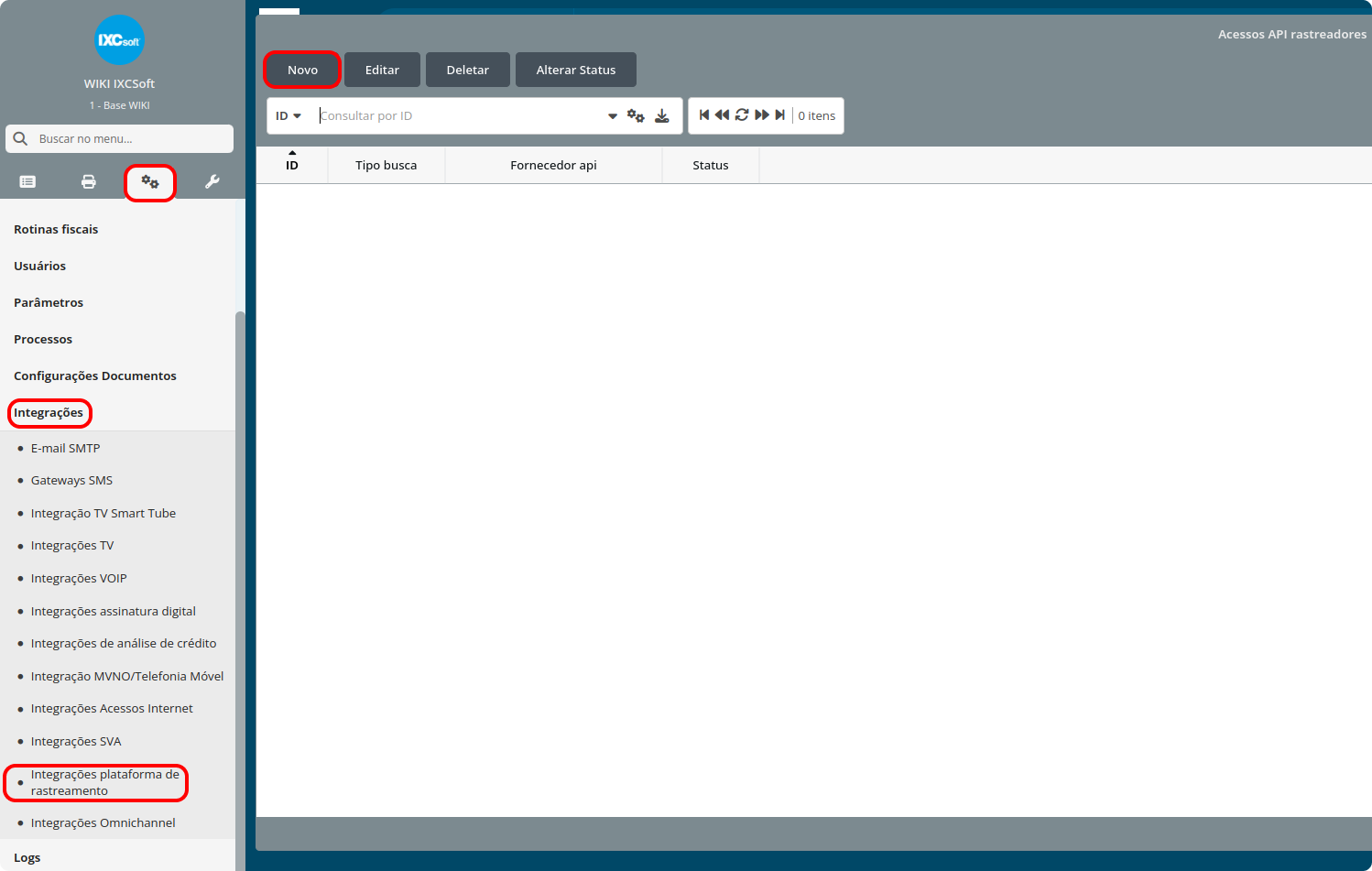This screenshot has width=1372, height=871.
Task: Go to last page of results
Action: tap(780, 114)
